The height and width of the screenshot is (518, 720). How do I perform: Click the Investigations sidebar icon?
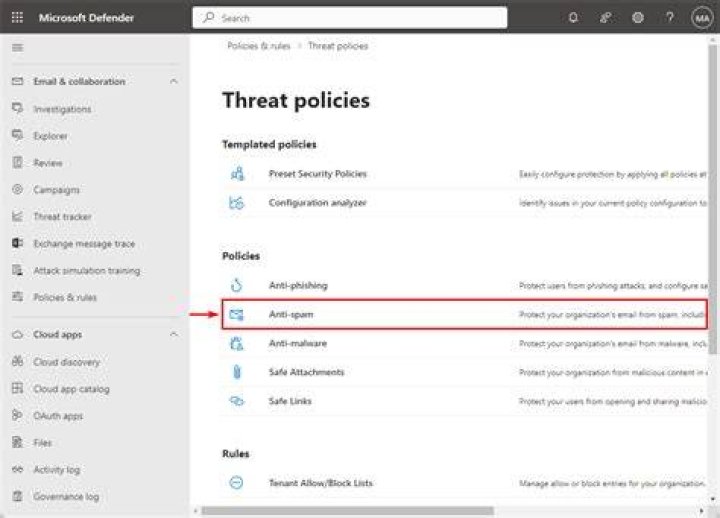click(x=17, y=108)
